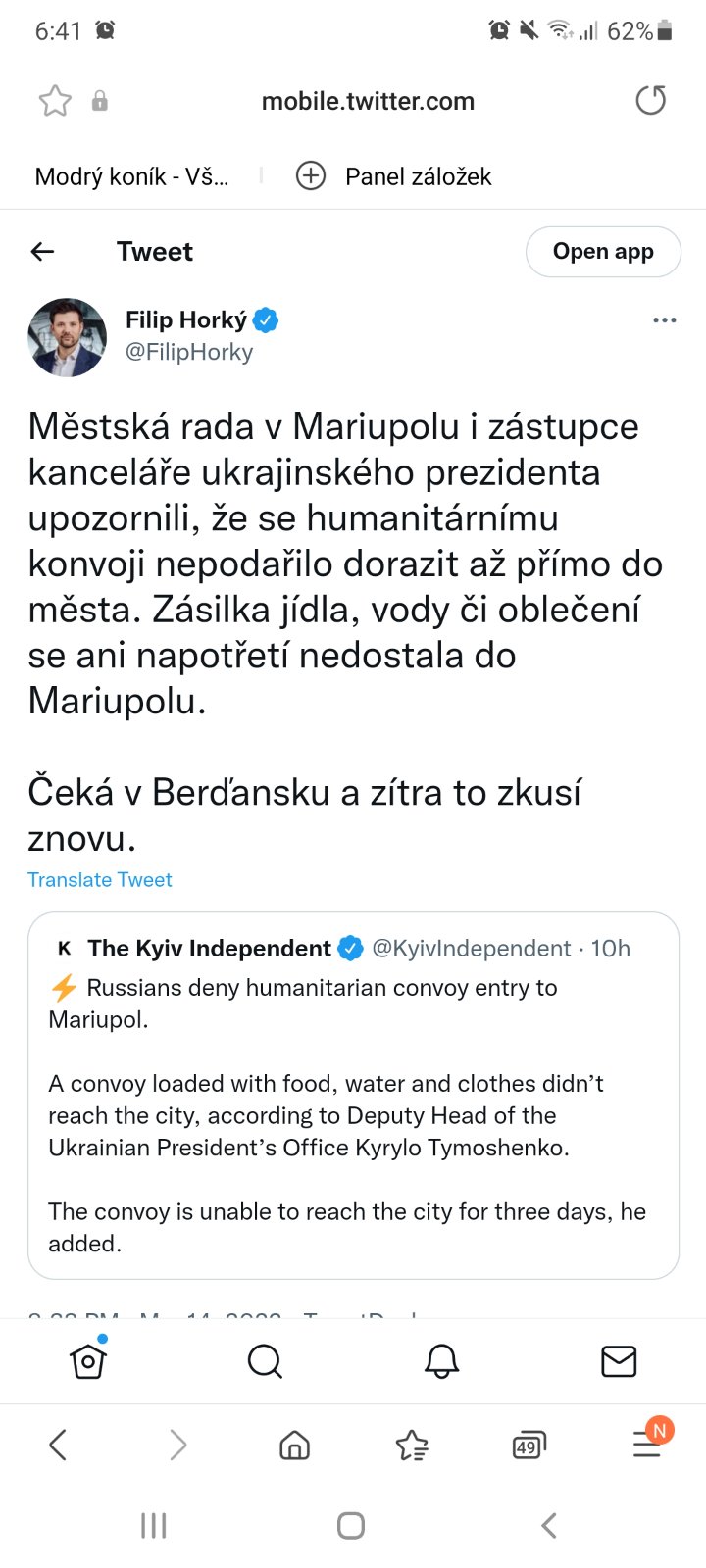Open the tweet's three-dot more options

click(x=664, y=320)
